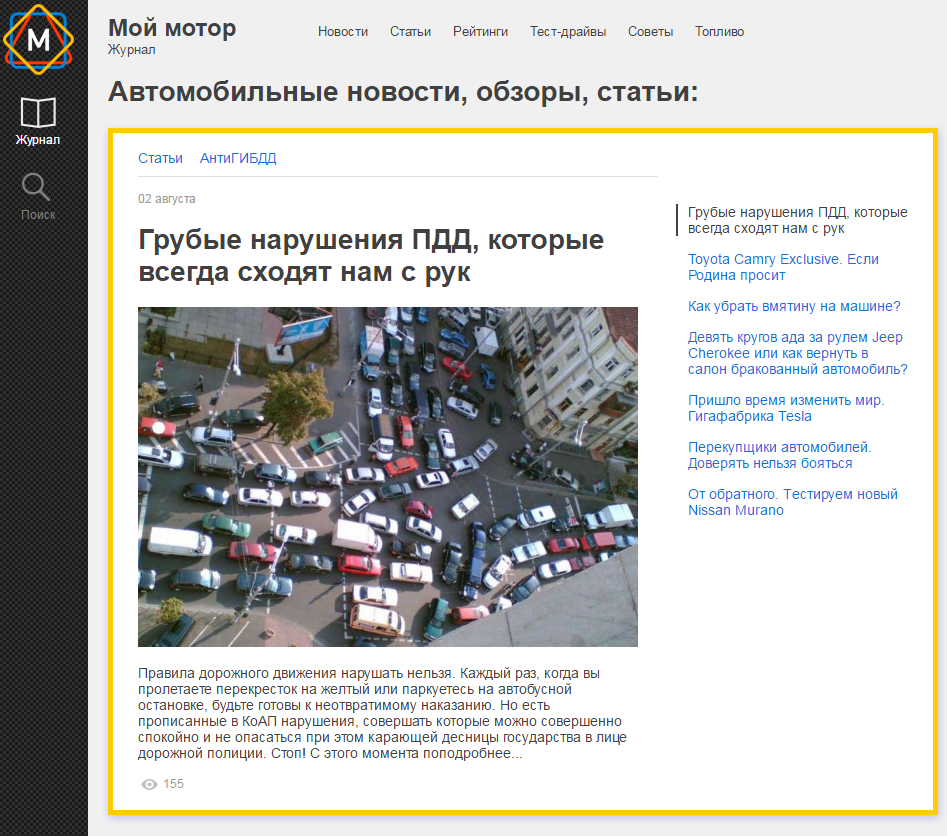Read the Jeep Cherokee article link

pyautogui.click(x=797, y=353)
